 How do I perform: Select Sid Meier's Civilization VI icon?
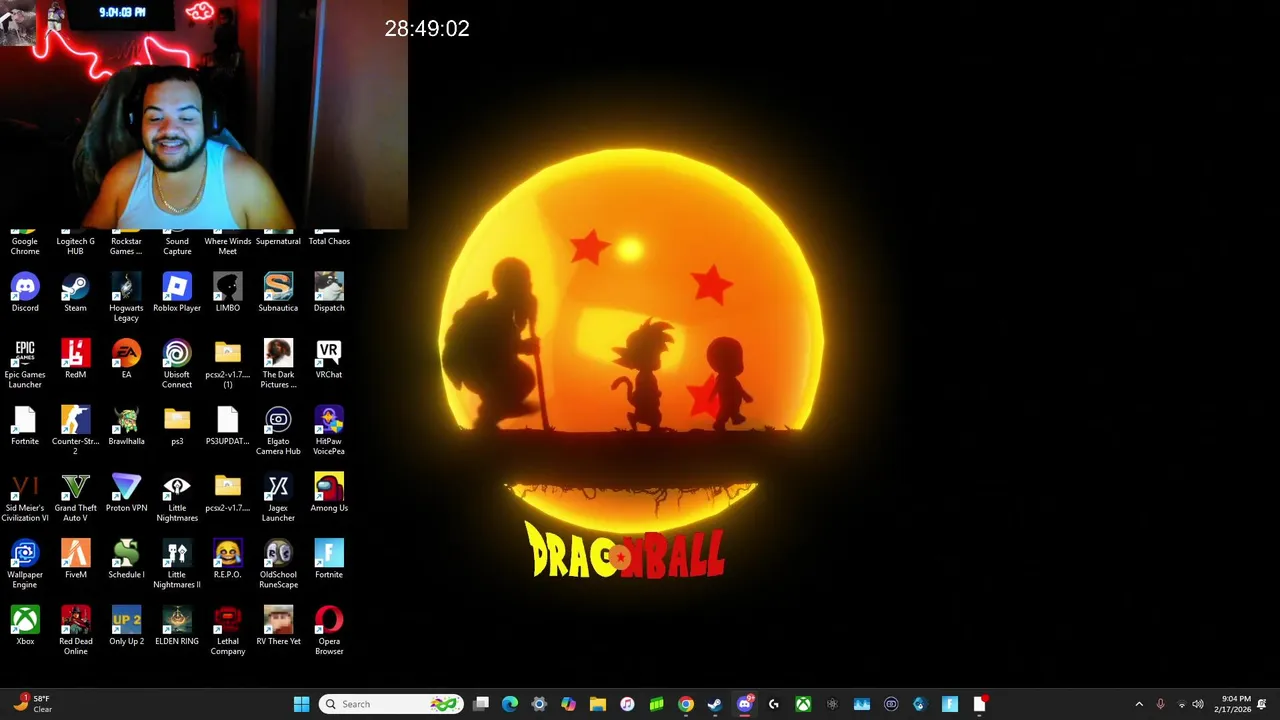click(25, 498)
